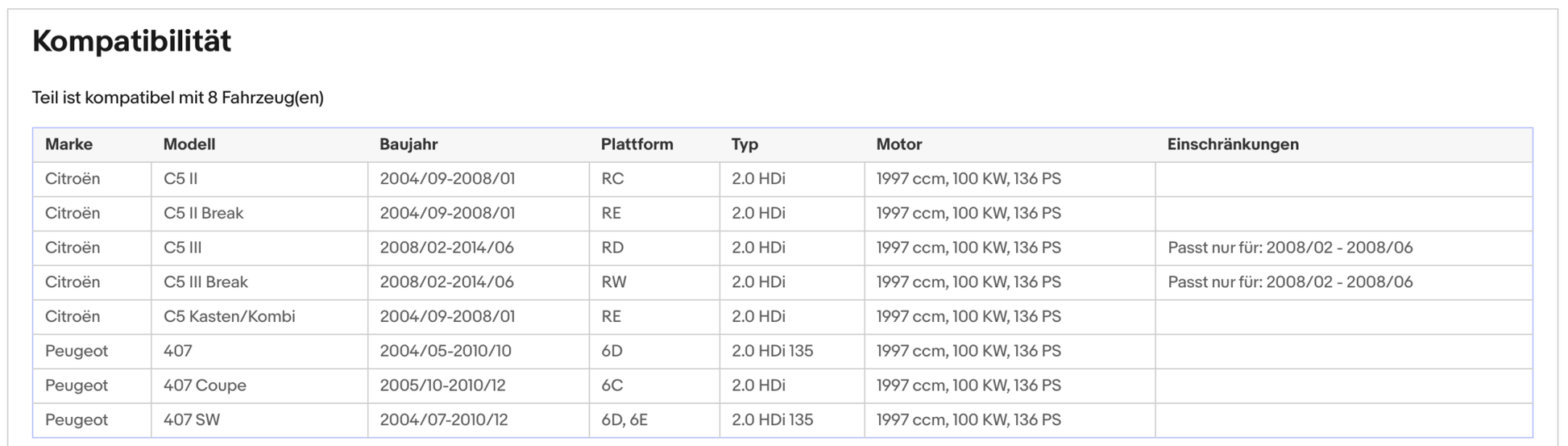Select the 407 Coupe model cell
1568x446 pixels.
pyautogui.click(x=205, y=386)
